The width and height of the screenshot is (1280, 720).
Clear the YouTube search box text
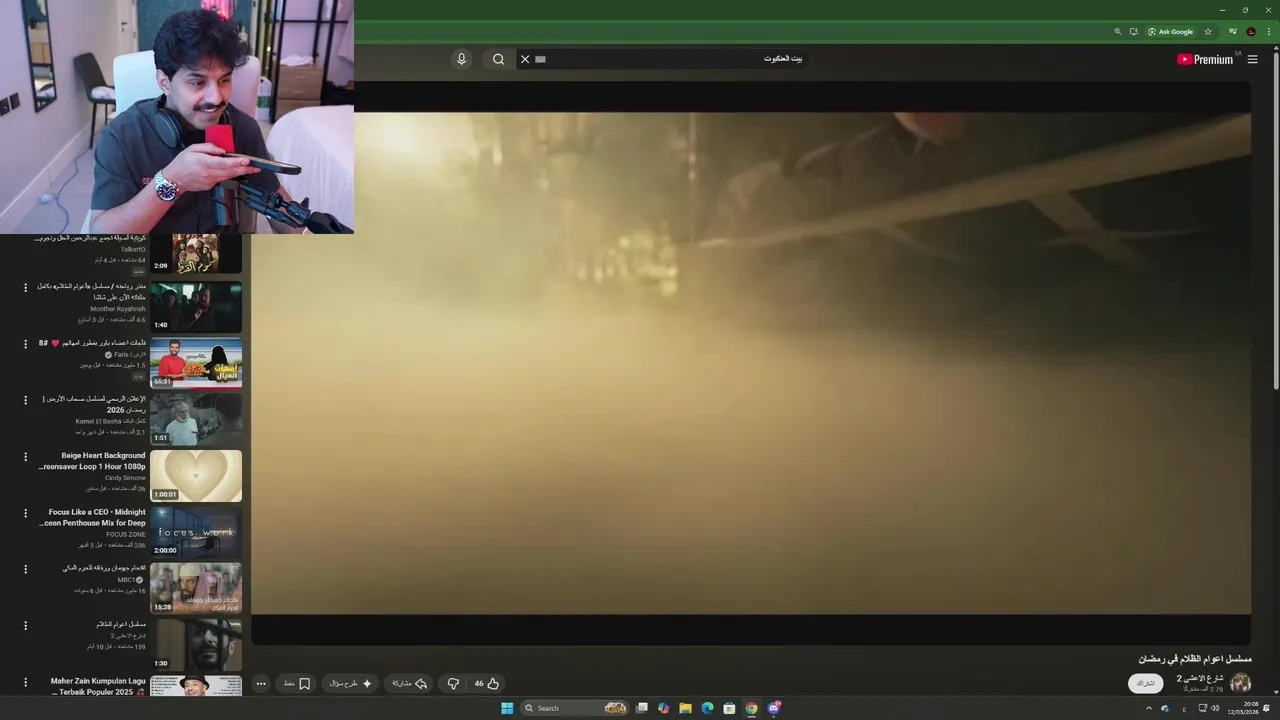pyautogui.click(x=525, y=59)
